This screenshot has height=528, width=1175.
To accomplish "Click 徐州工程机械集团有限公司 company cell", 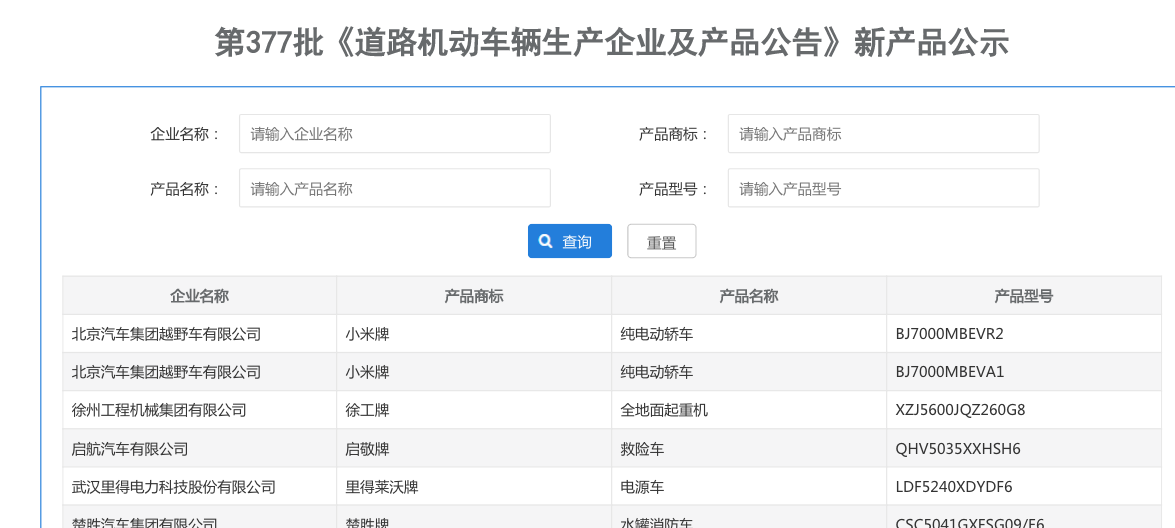I will coord(159,410).
